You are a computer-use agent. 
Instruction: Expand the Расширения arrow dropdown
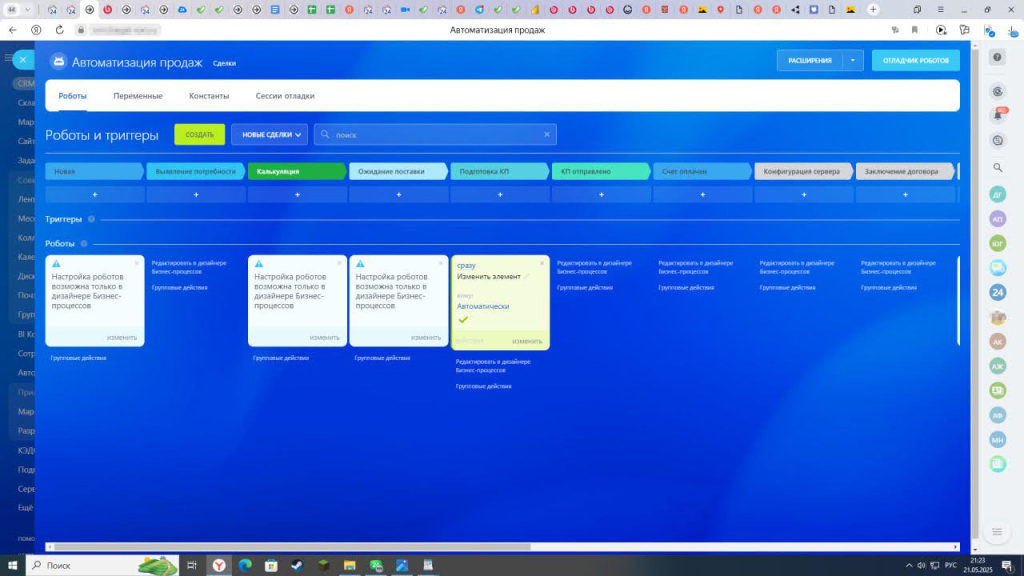pyautogui.click(x=852, y=60)
